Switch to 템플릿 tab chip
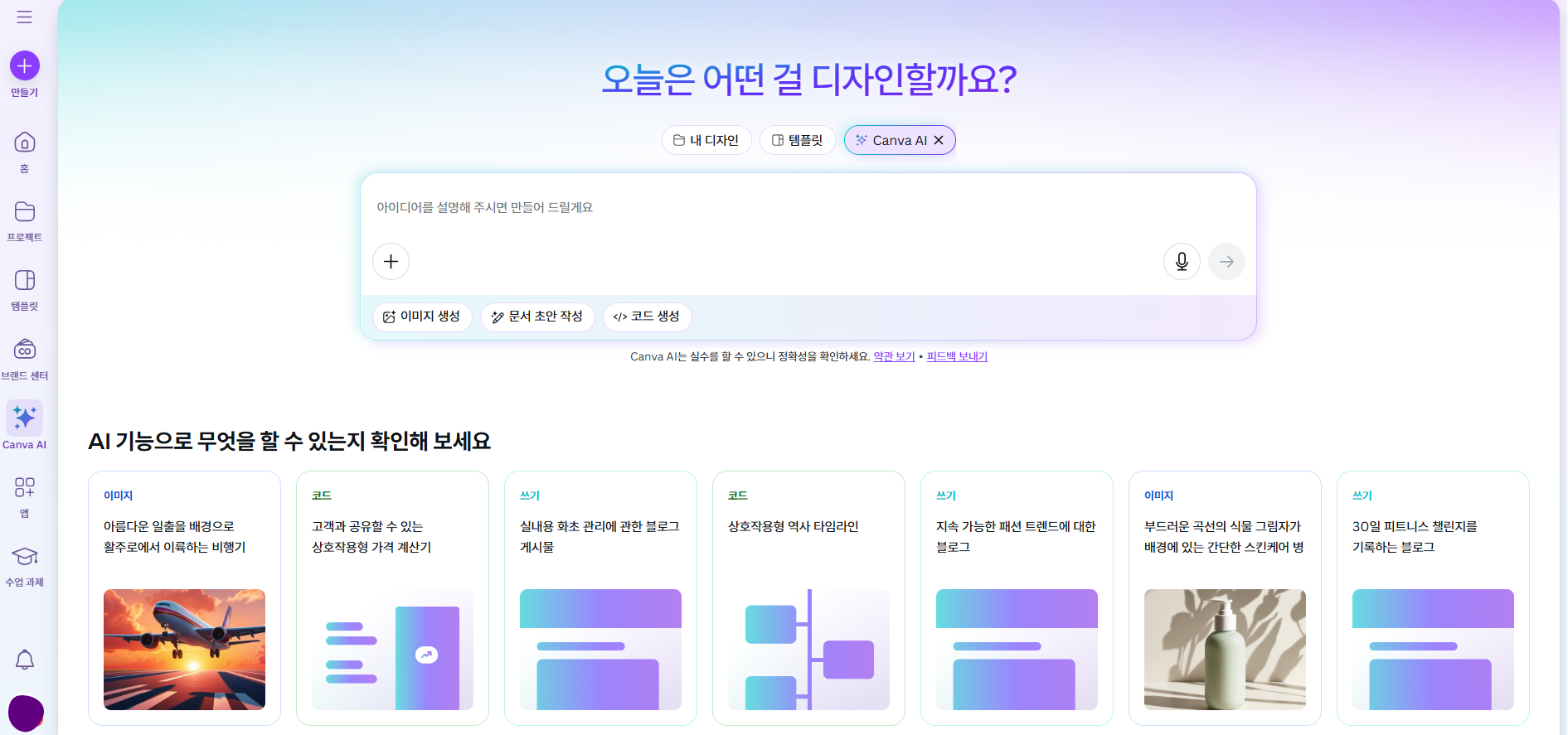 pyautogui.click(x=798, y=140)
